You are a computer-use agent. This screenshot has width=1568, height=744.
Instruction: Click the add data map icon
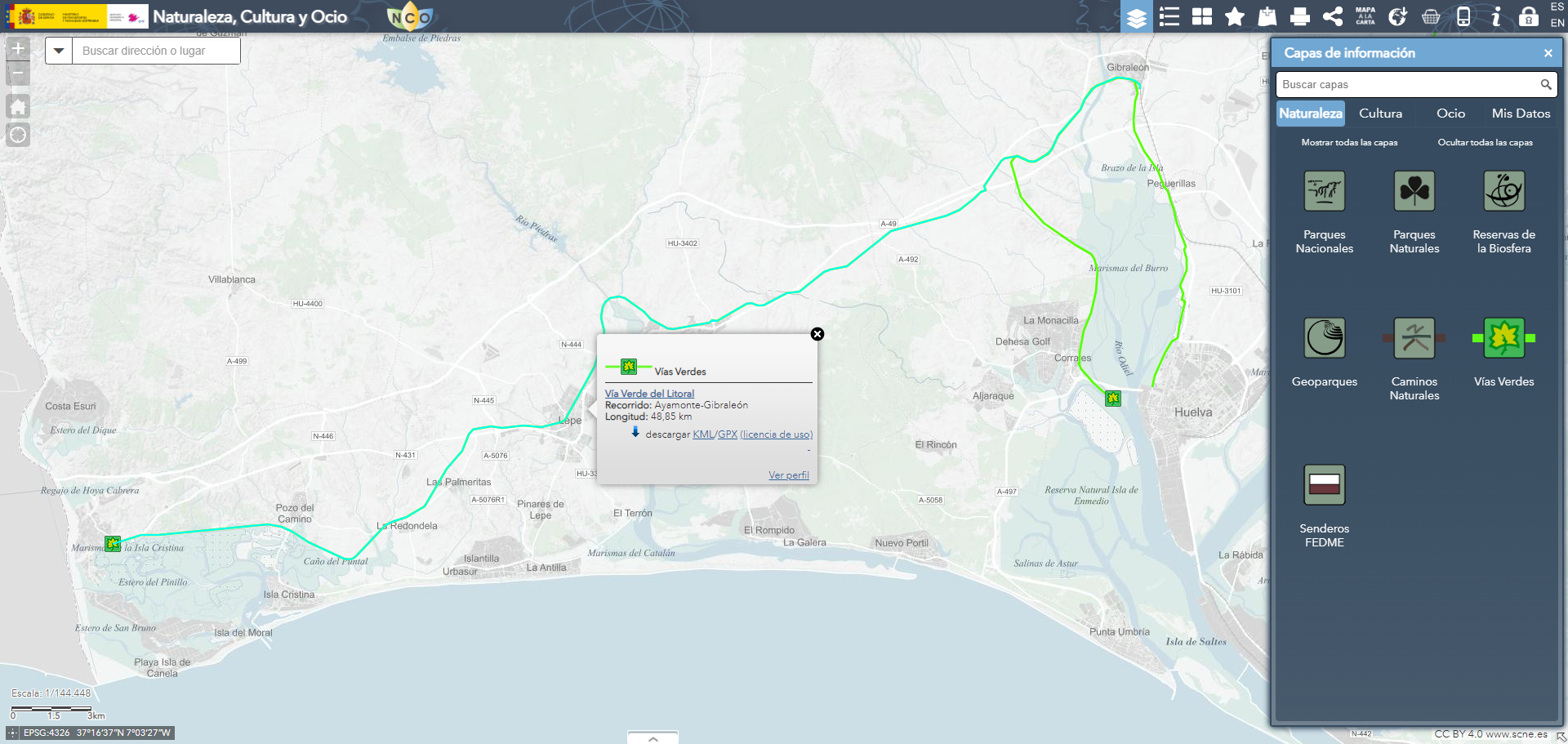pyautogui.click(x=1267, y=16)
